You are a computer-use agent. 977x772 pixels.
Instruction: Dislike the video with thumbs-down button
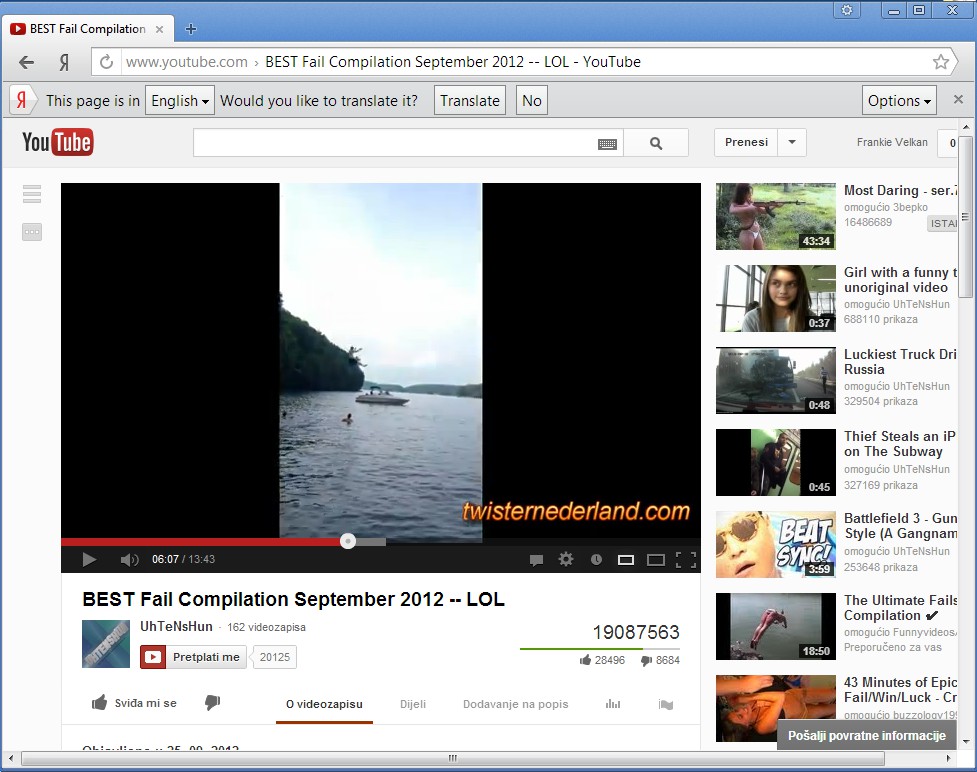pos(212,703)
